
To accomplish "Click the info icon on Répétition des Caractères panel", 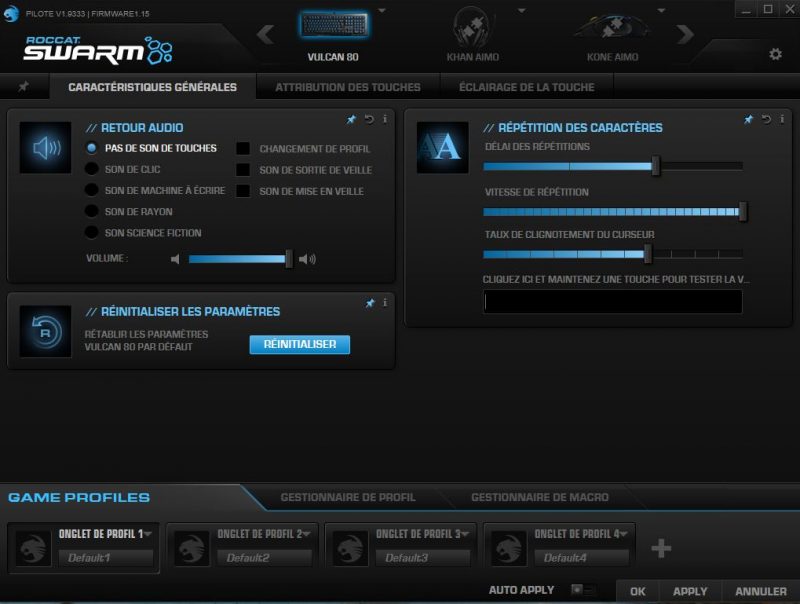I will click(781, 117).
